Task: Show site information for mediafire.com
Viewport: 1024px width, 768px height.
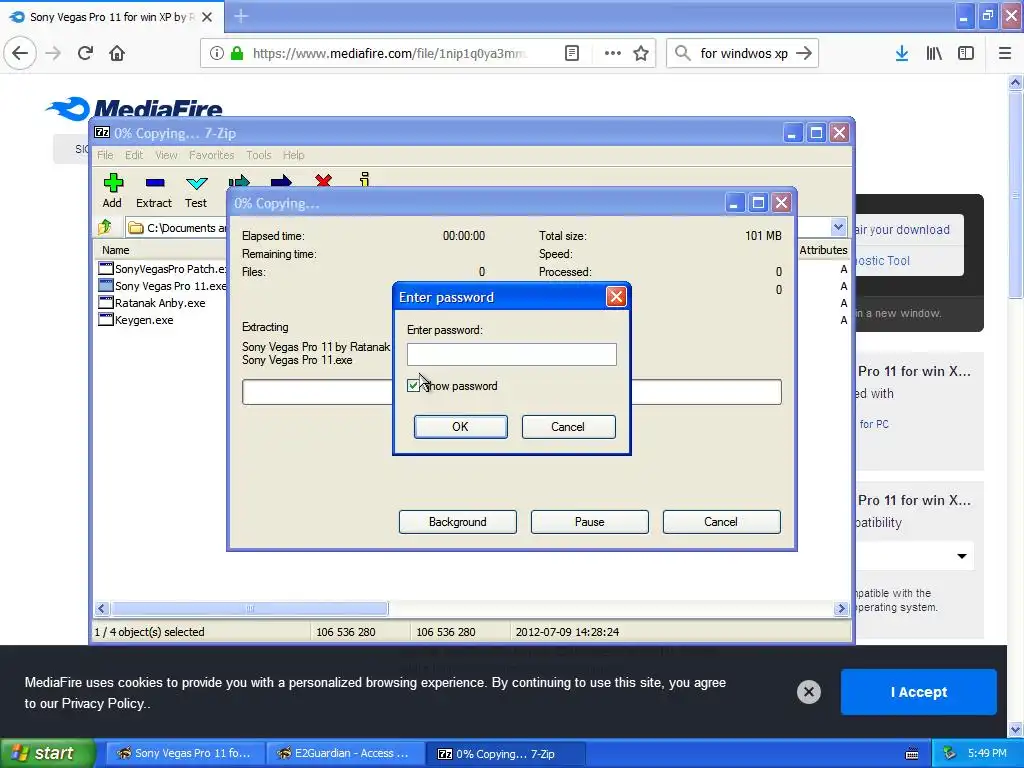Action: [x=217, y=53]
